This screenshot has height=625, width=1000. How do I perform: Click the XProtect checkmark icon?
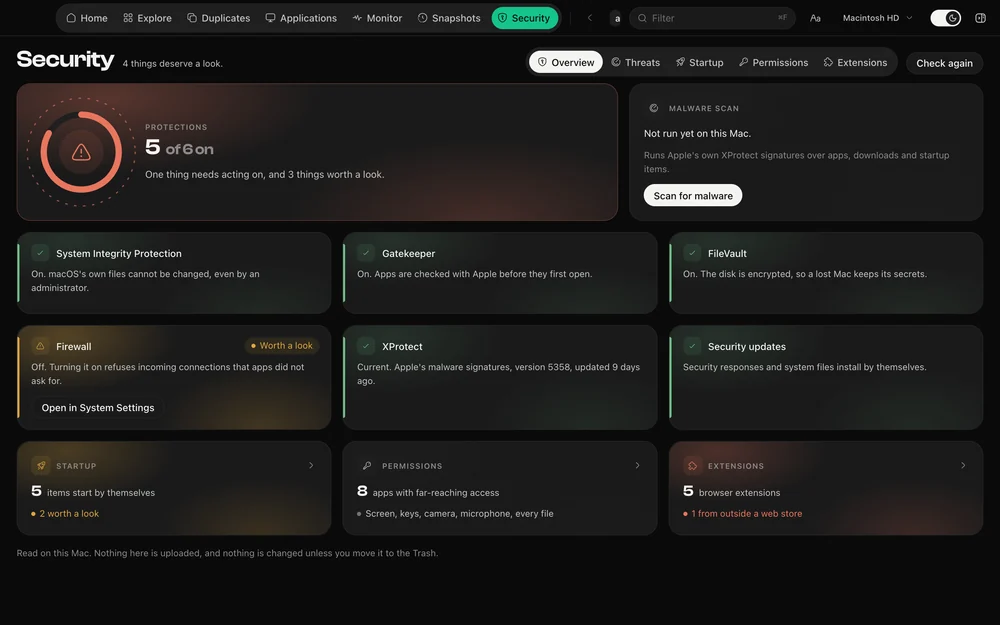(366, 346)
